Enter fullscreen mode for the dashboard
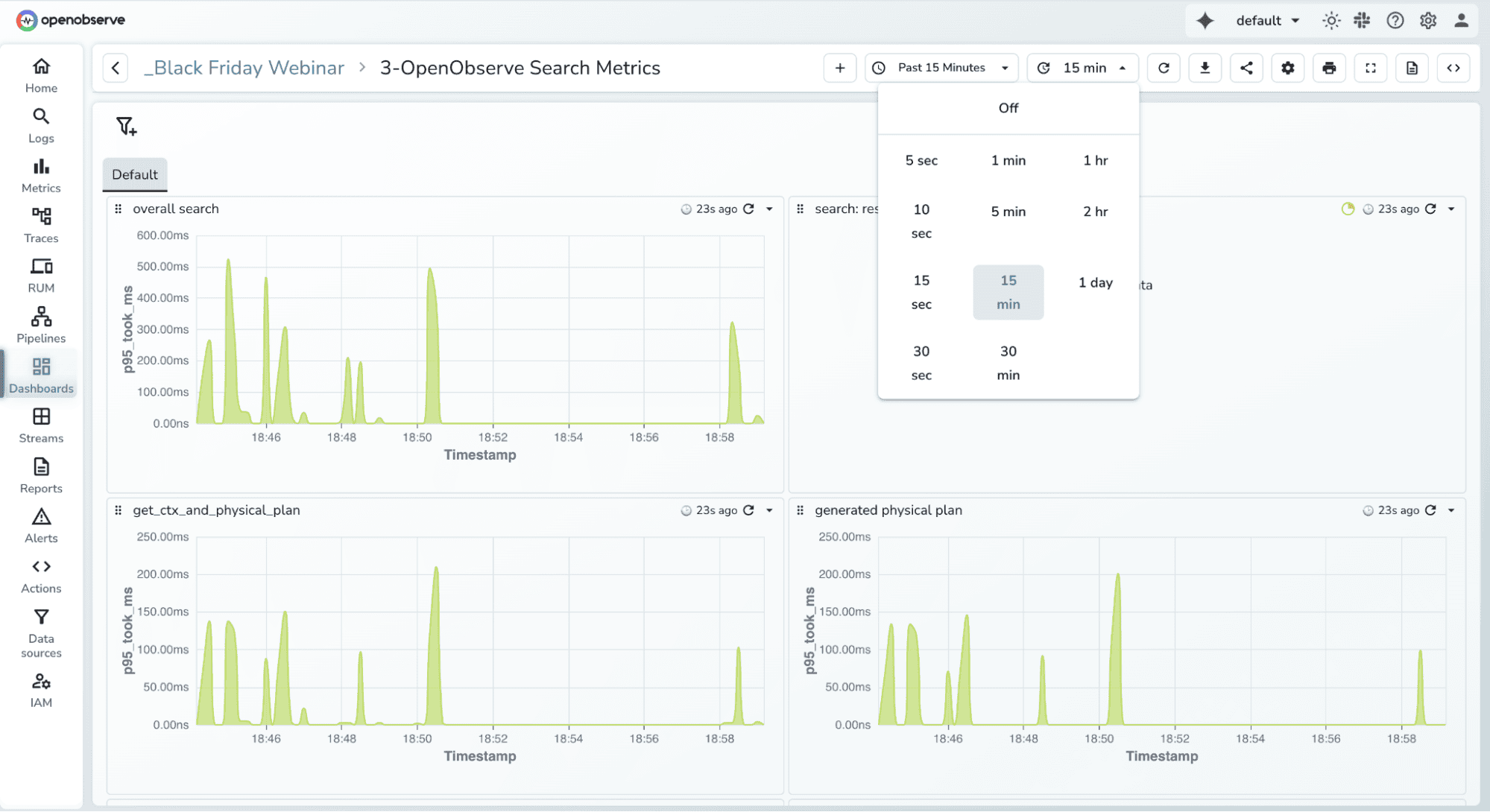This screenshot has height=812, width=1490. point(1370,68)
